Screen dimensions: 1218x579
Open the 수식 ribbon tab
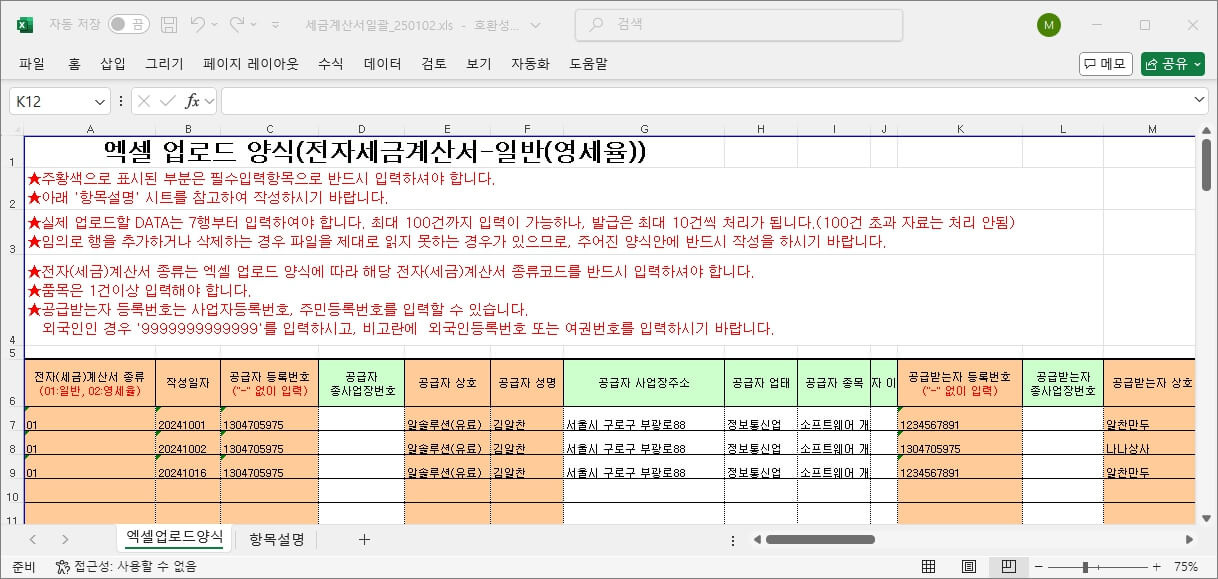[330, 63]
